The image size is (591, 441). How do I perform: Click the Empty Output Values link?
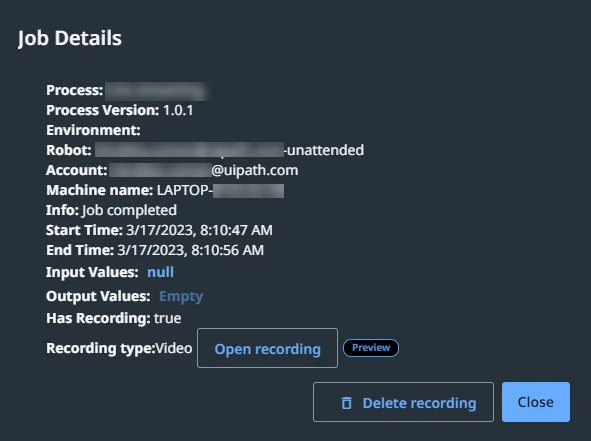(181, 297)
